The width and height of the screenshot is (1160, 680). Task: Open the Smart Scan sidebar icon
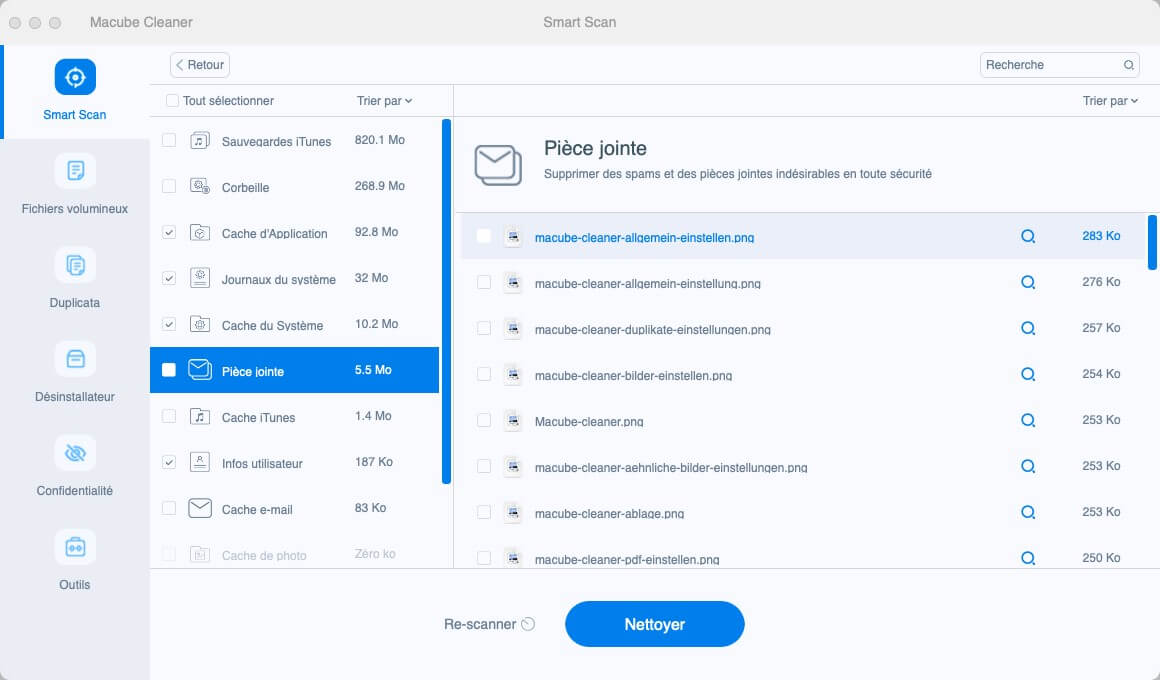75,77
